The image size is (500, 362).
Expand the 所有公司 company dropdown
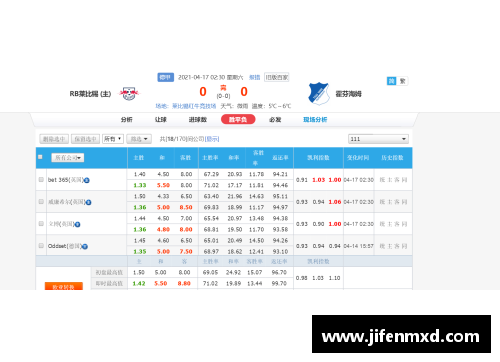68,158
